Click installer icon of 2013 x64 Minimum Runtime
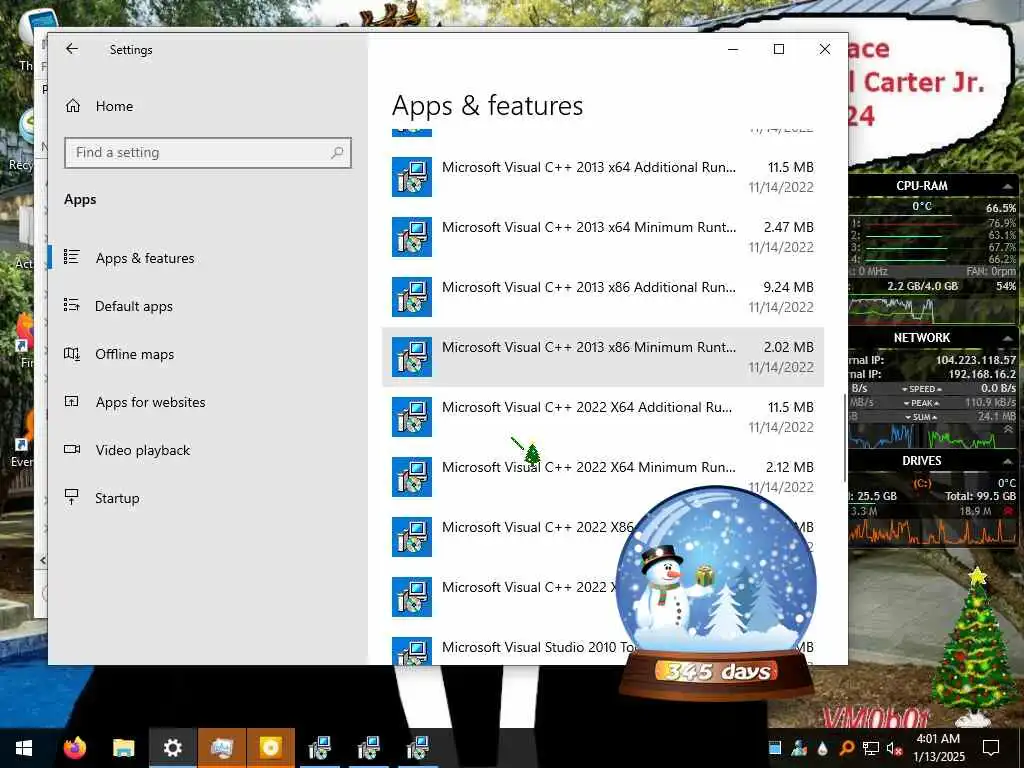This screenshot has width=1024, height=768. 412,237
